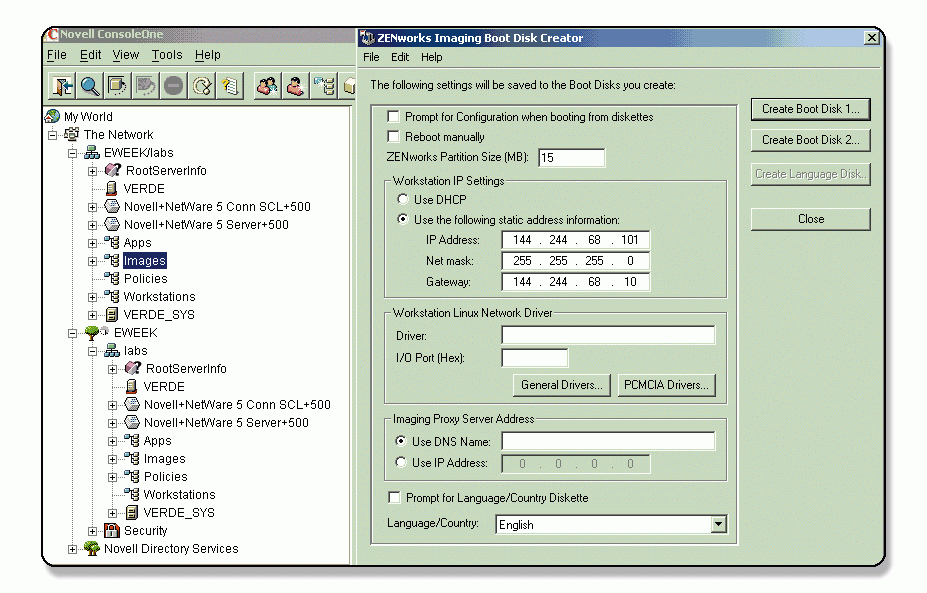The width and height of the screenshot is (927, 593).
Task: Click the Driver text field
Action: pos(608,335)
